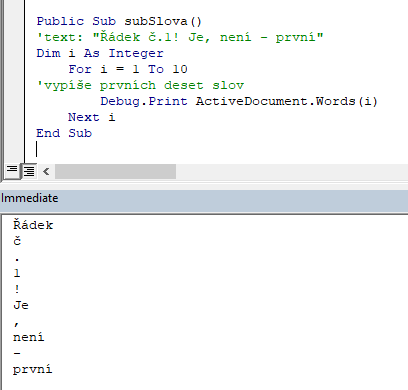
Task: Click the output "Řádek" in Immediate window
Action: (33, 225)
